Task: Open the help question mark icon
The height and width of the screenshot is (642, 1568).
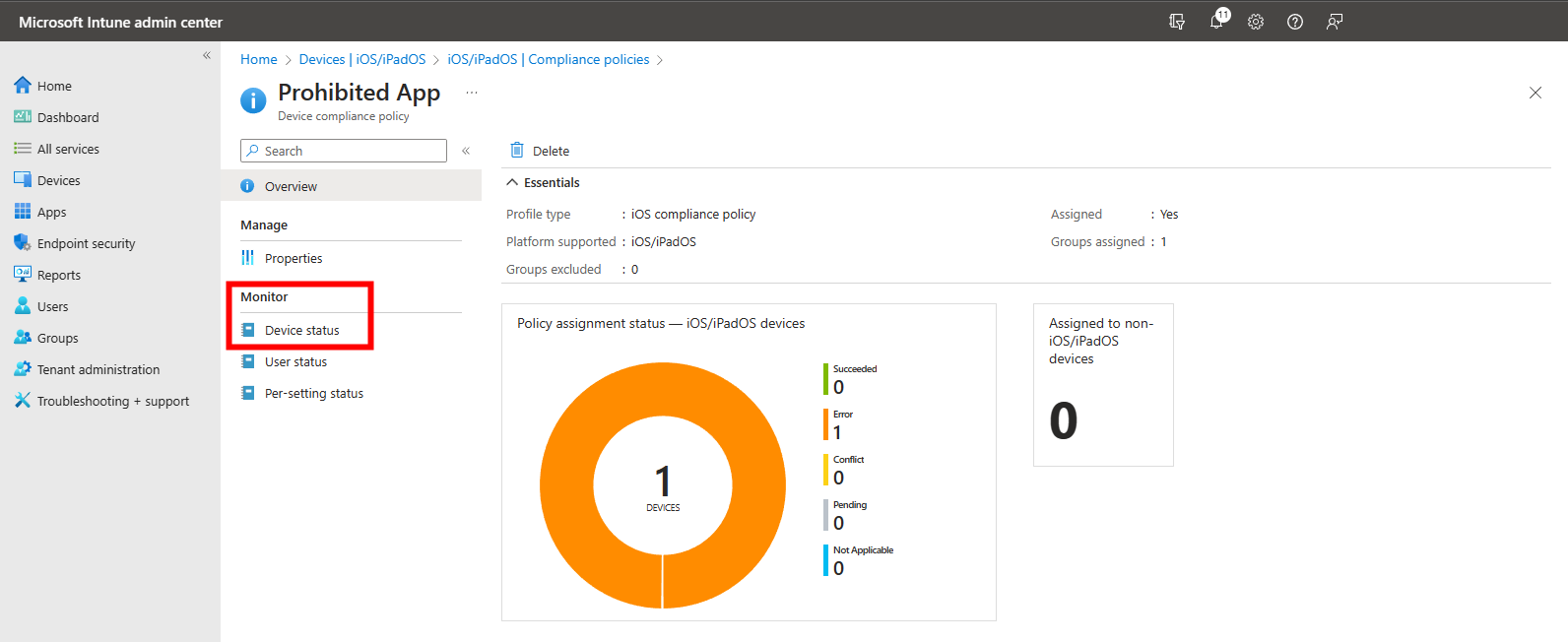Action: [x=1295, y=22]
